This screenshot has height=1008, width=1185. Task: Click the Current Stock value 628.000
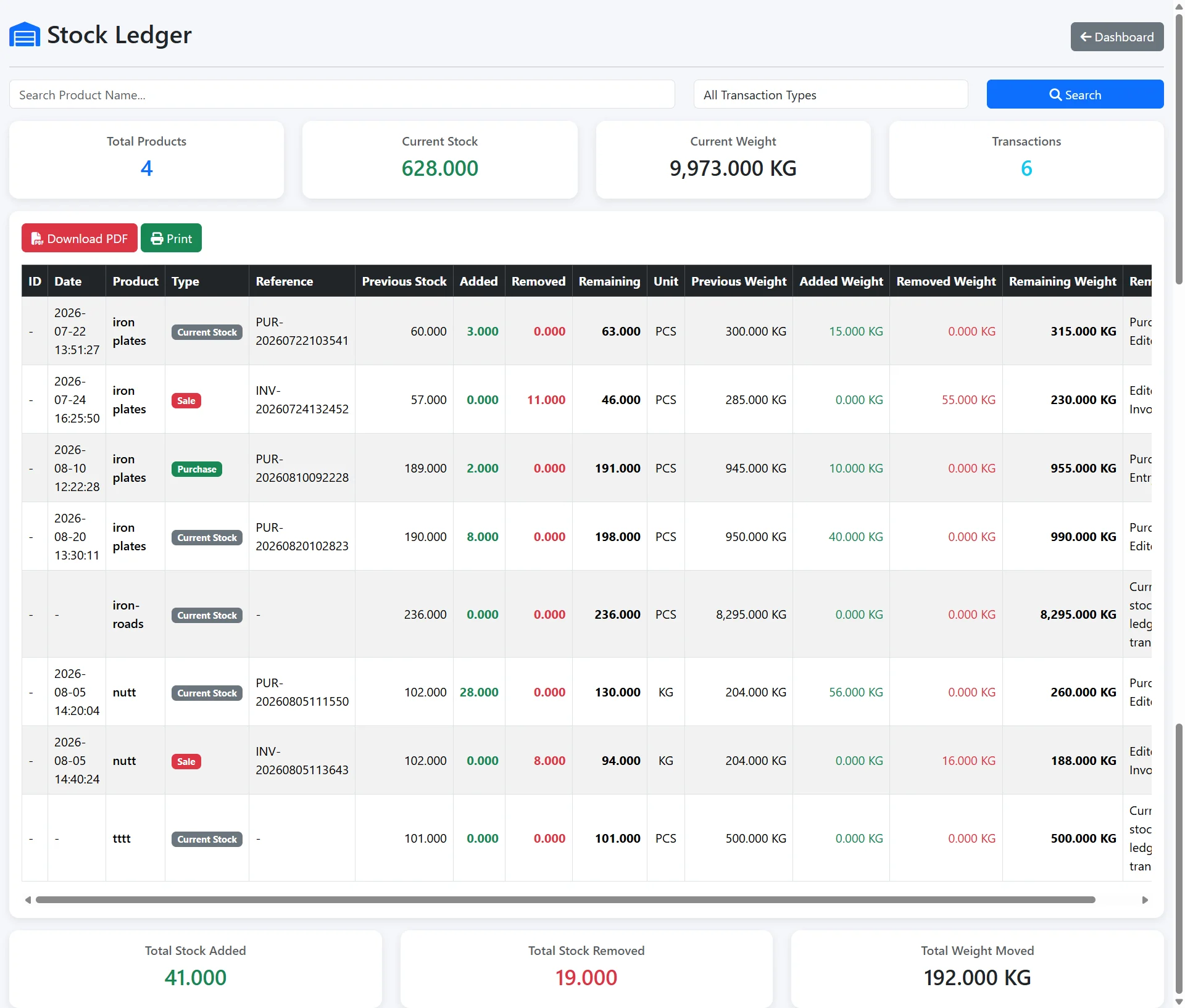pos(439,168)
